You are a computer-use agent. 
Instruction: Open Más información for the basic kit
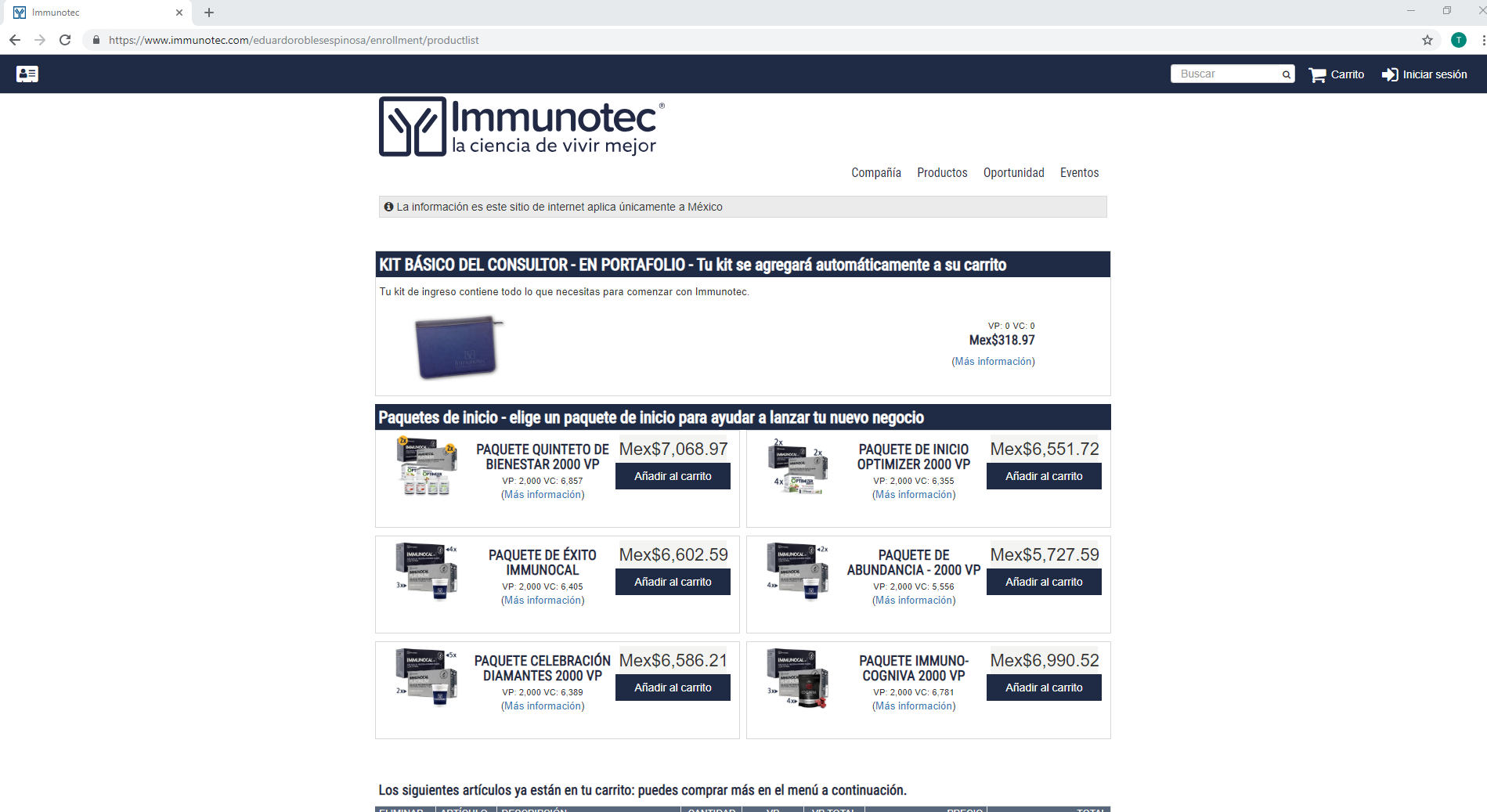(x=993, y=362)
